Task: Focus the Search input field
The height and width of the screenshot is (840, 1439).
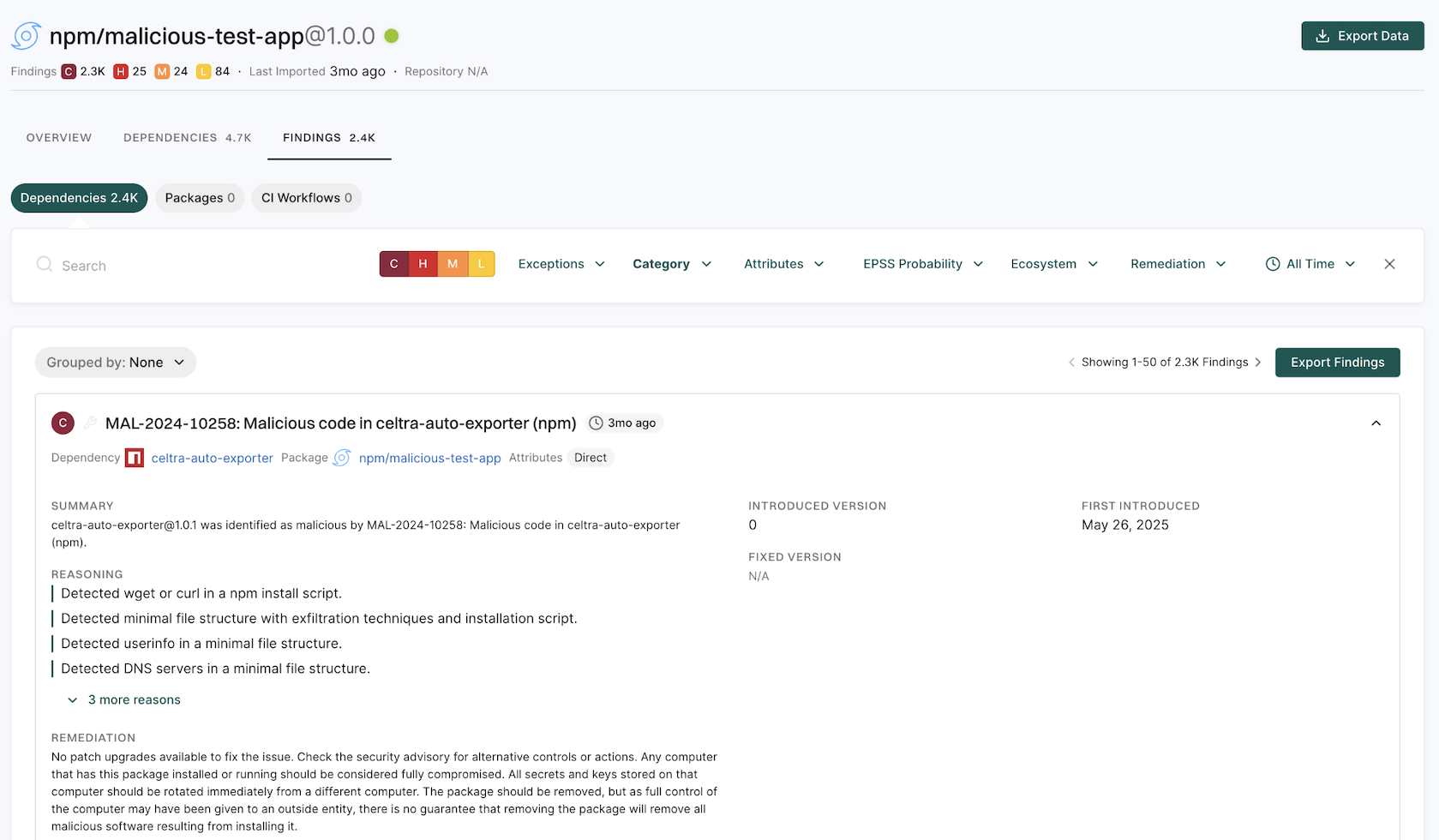Action: [201, 265]
